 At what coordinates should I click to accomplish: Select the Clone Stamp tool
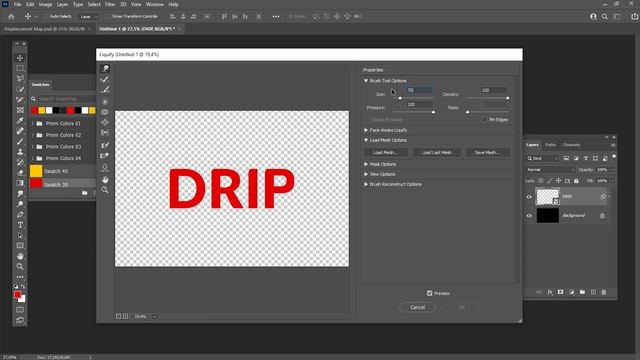(20, 152)
